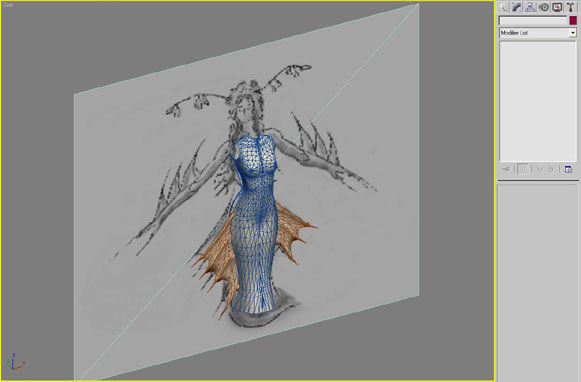Switch to the Display panel tab
Viewport: 581px width, 382px height.
557,7
